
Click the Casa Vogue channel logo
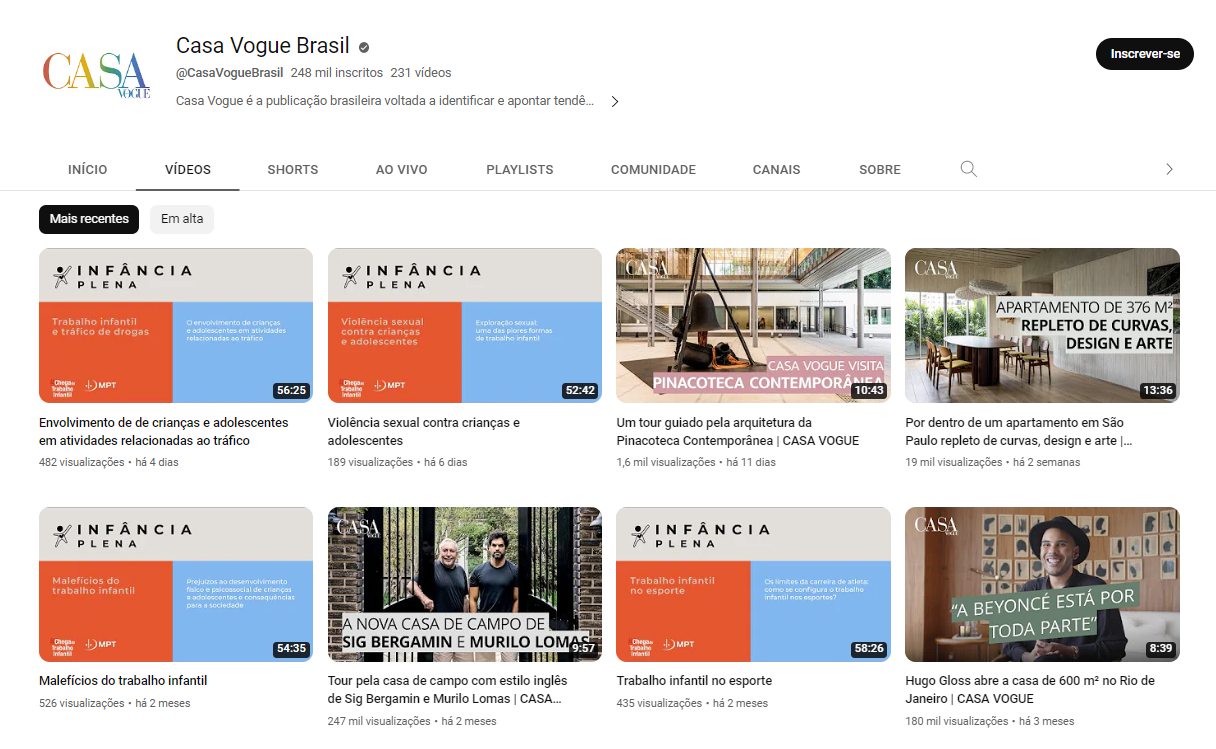96,73
